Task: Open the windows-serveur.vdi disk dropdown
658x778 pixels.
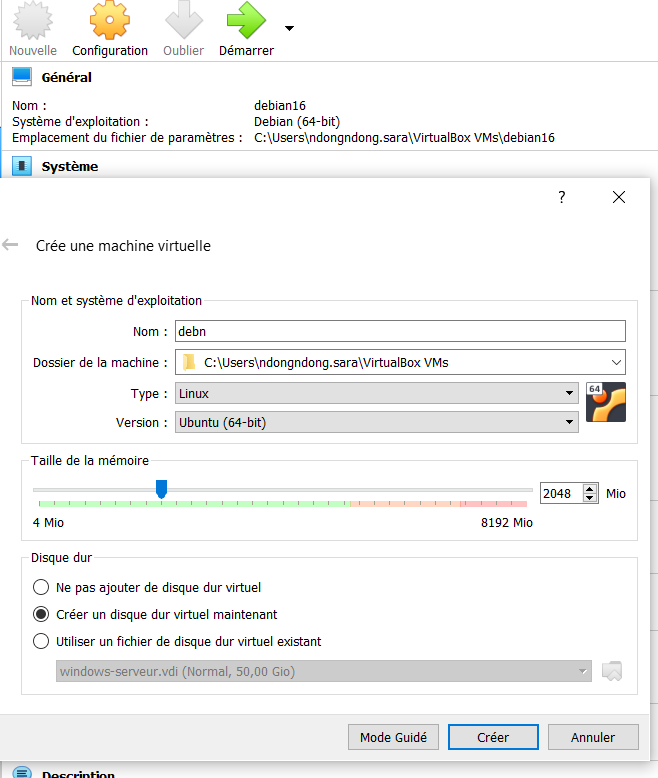Action: click(x=324, y=671)
